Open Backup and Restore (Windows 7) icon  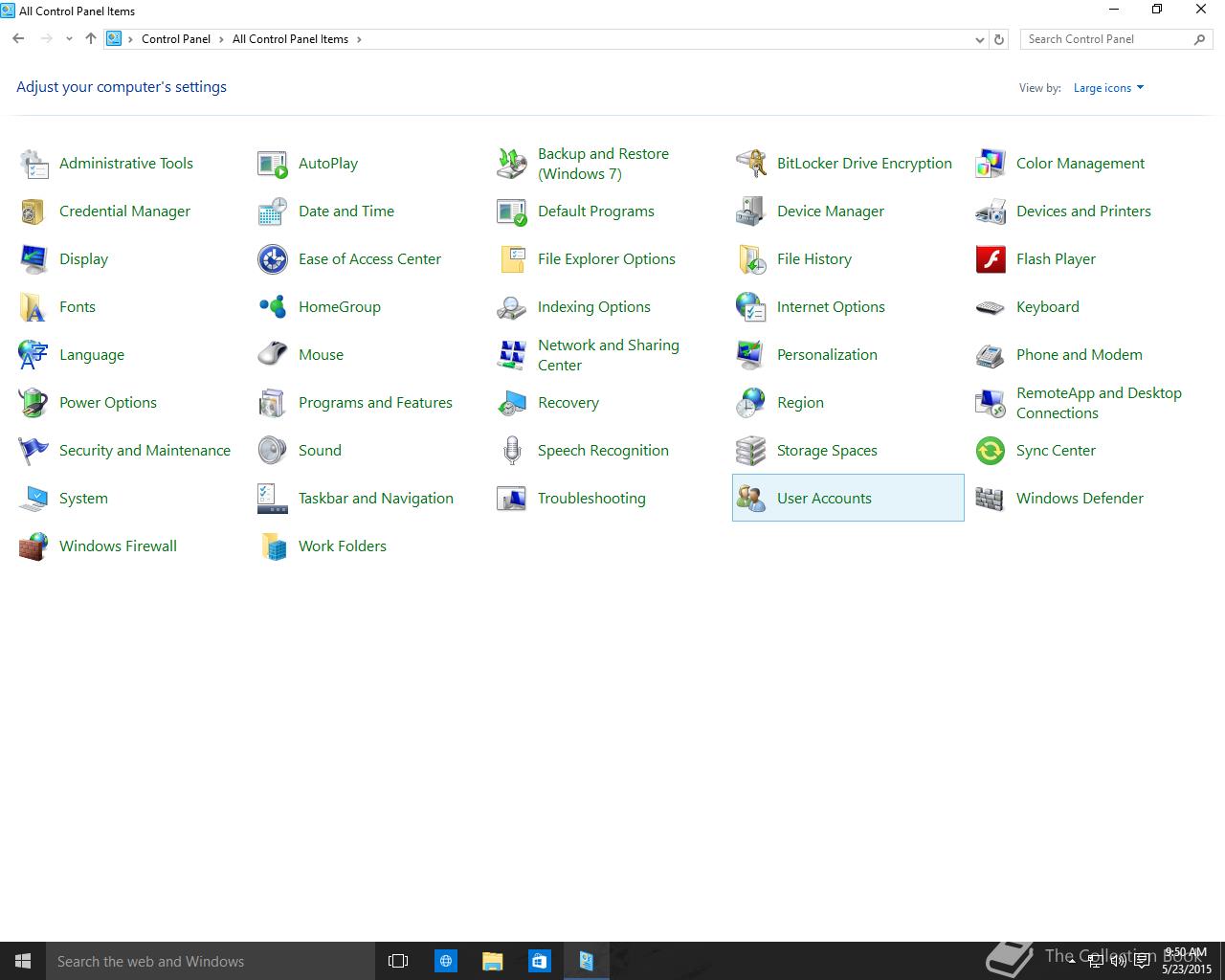tap(512, 164)
